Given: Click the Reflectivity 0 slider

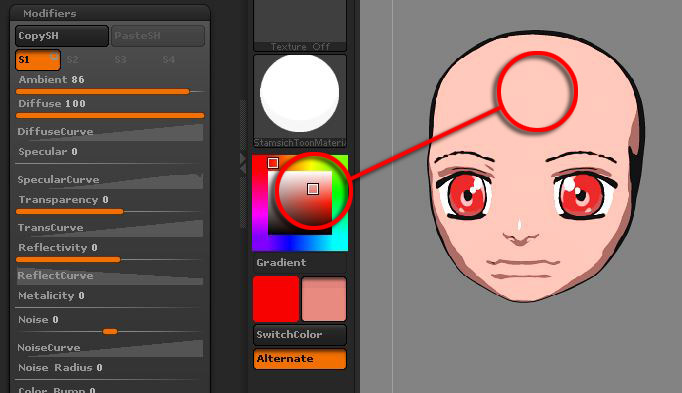Looking at the screenshot, I should (110, 252).
